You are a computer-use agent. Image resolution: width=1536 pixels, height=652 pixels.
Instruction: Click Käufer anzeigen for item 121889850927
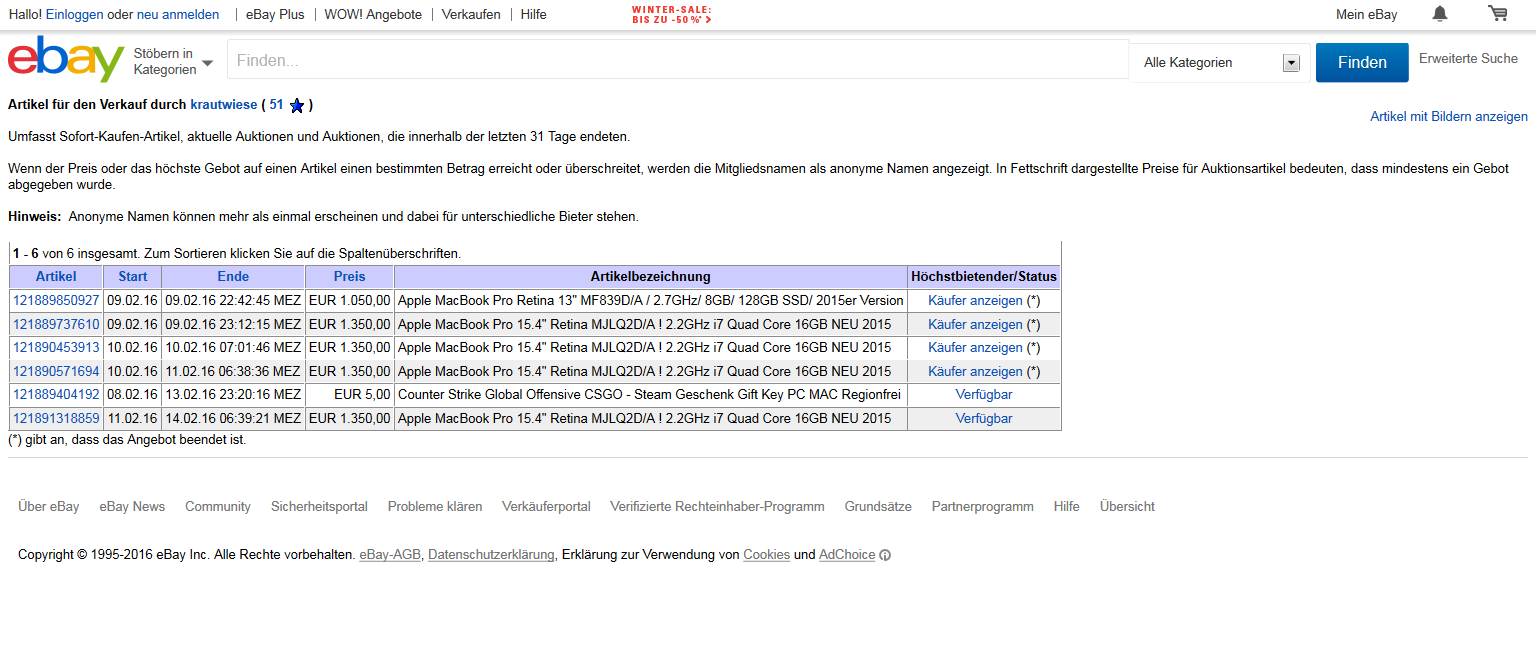pyautogui.click(x=975, y=301)
